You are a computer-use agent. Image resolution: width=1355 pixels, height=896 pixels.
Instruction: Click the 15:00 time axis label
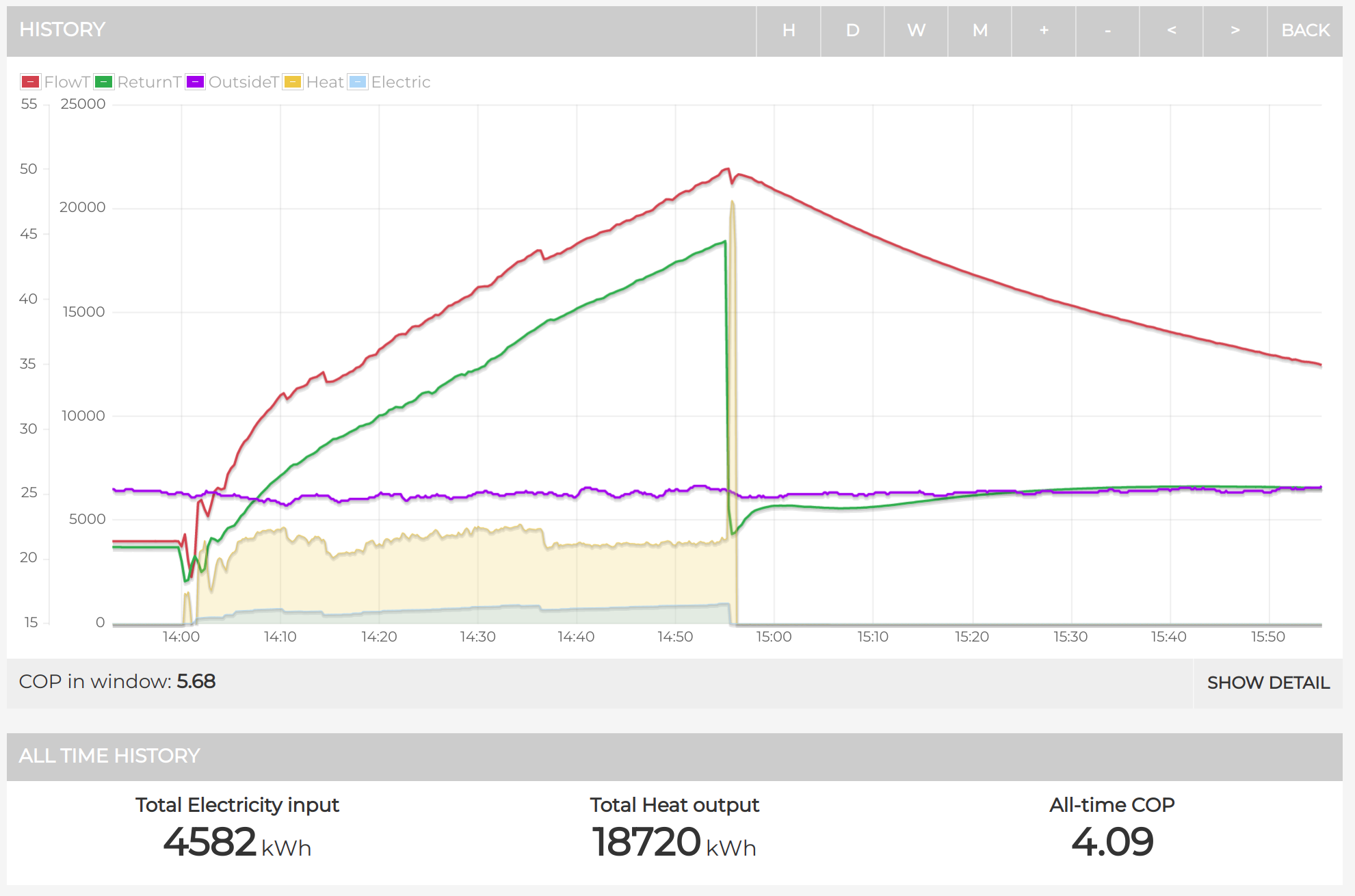click(x=774, y=637)
